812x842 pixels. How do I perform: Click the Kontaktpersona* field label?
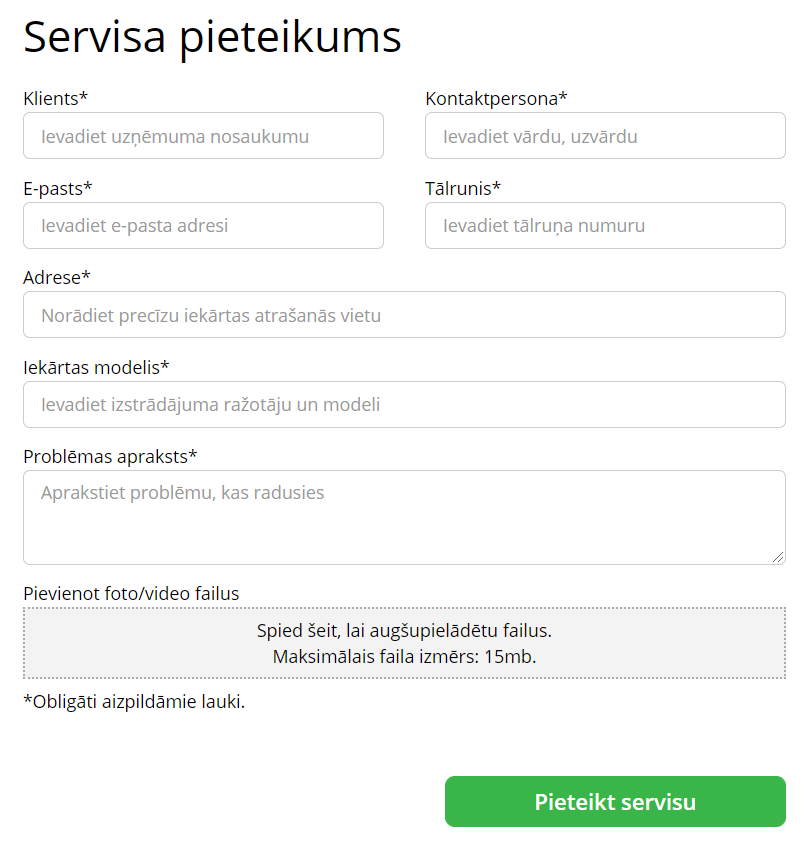coord(496,98)
